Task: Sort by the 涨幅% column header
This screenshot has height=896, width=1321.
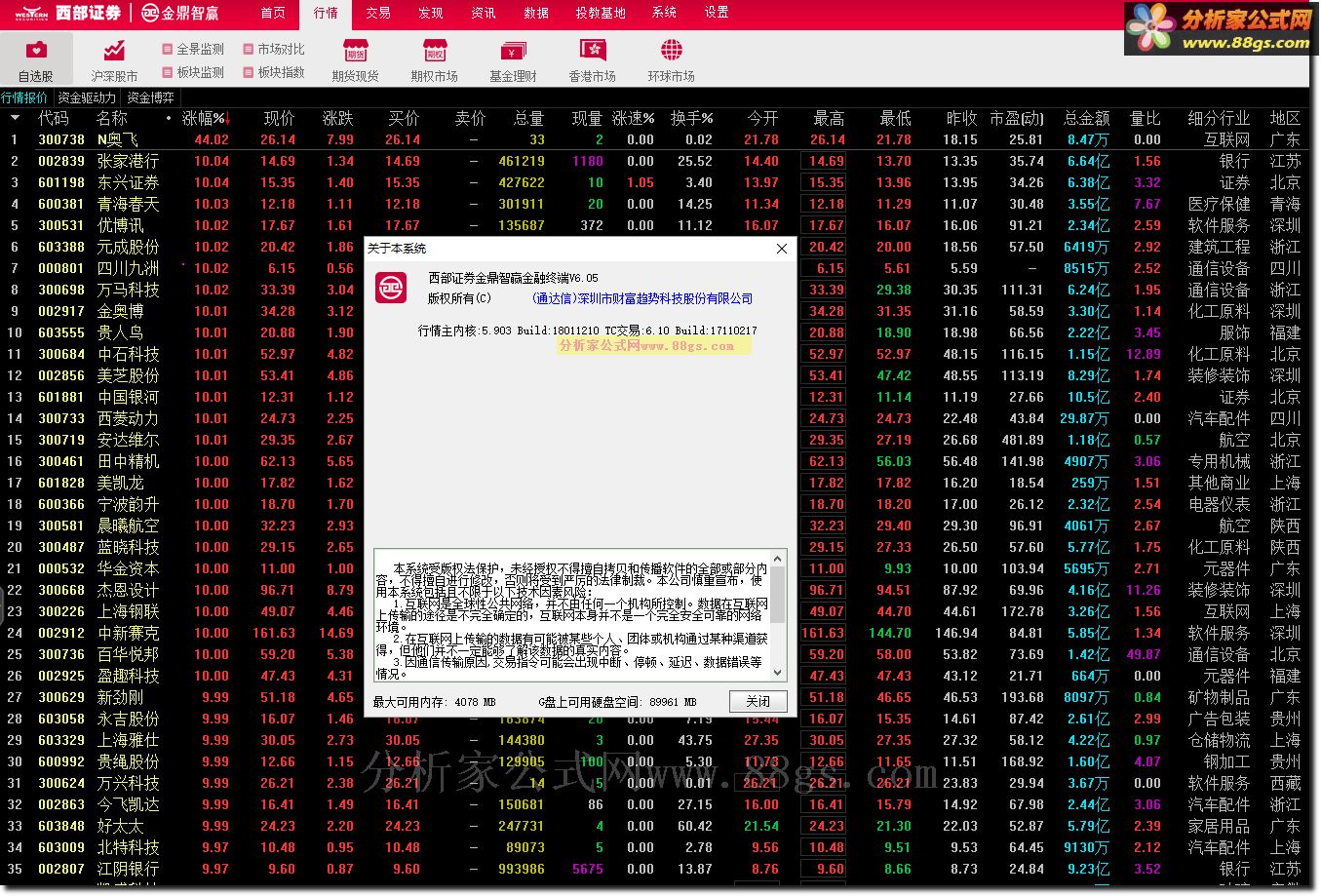Action: pyautogui.click(x=207, y=118)
